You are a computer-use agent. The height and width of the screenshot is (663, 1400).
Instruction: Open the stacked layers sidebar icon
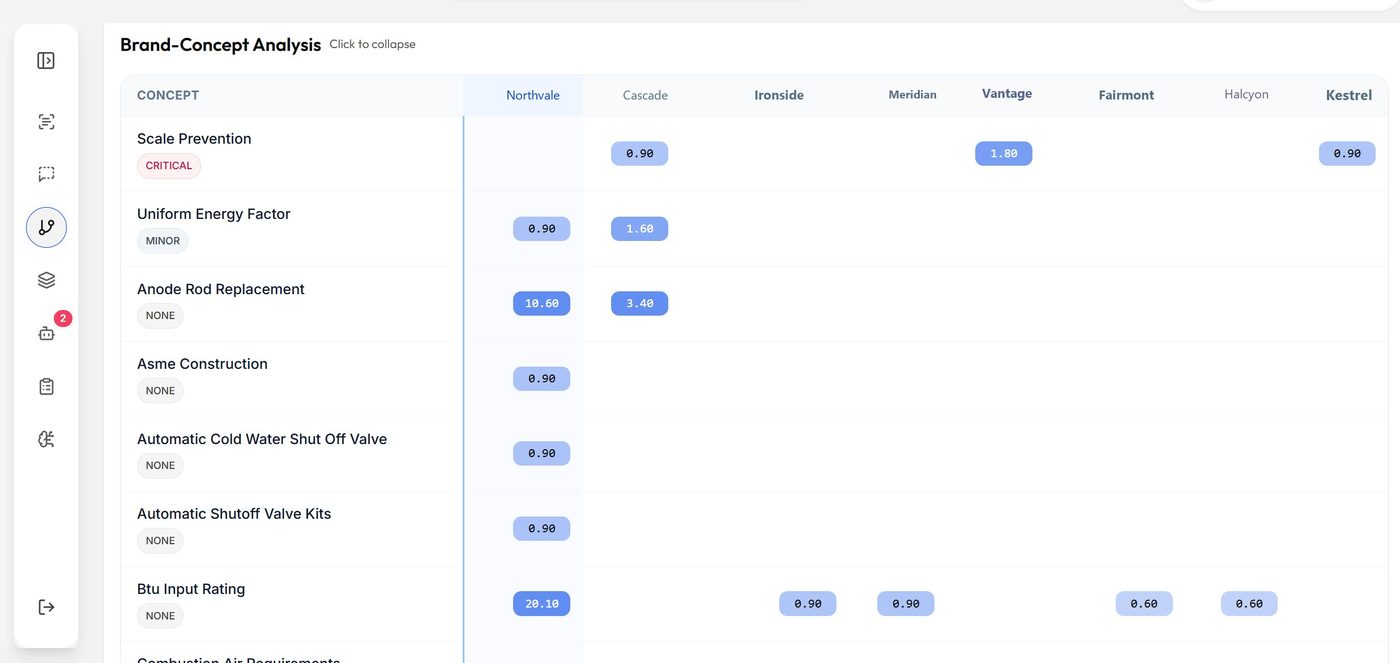pos(46,280)
